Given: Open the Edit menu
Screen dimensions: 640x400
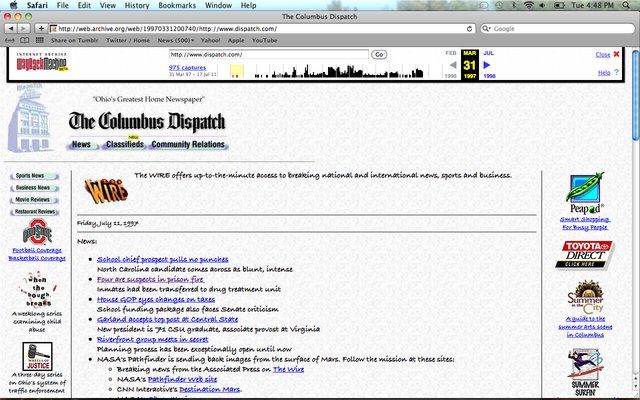Looking at the screenshot, I should pos(84,5).
